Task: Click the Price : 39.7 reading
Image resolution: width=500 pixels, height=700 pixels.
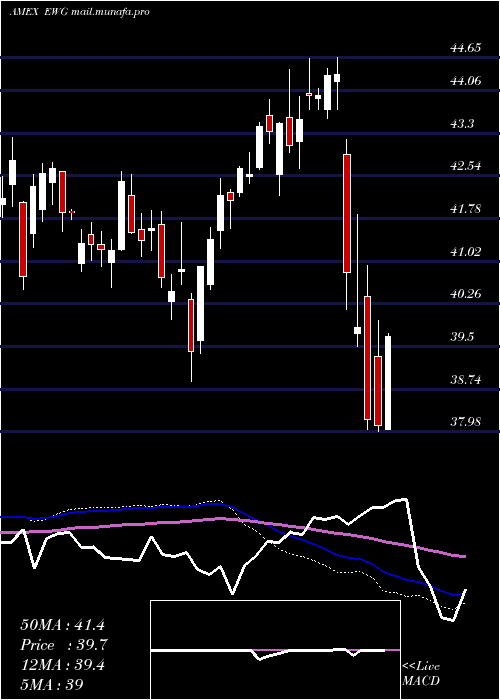Action: tap(64, 645)
